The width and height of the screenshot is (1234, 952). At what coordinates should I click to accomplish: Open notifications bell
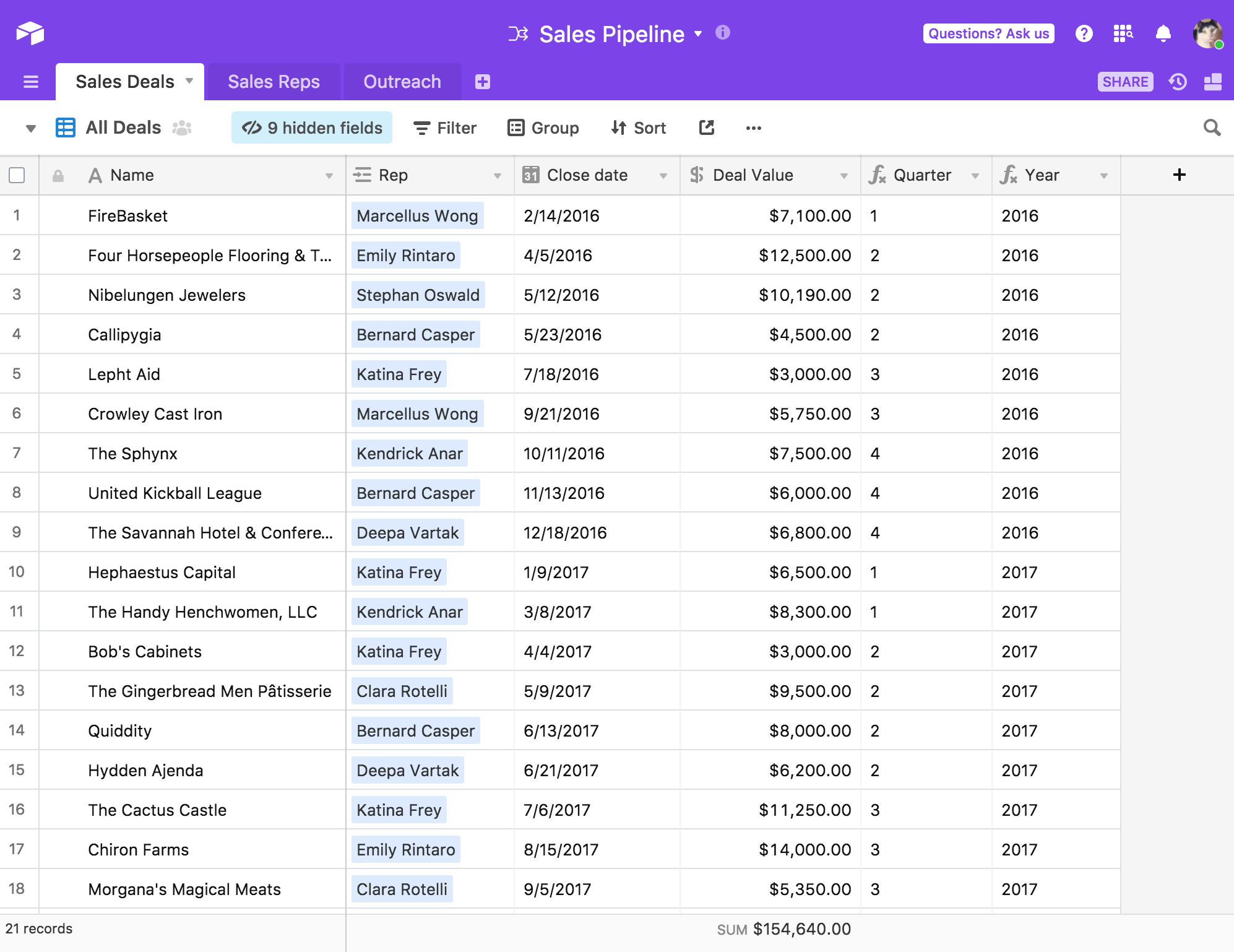tap(1163, 33)
